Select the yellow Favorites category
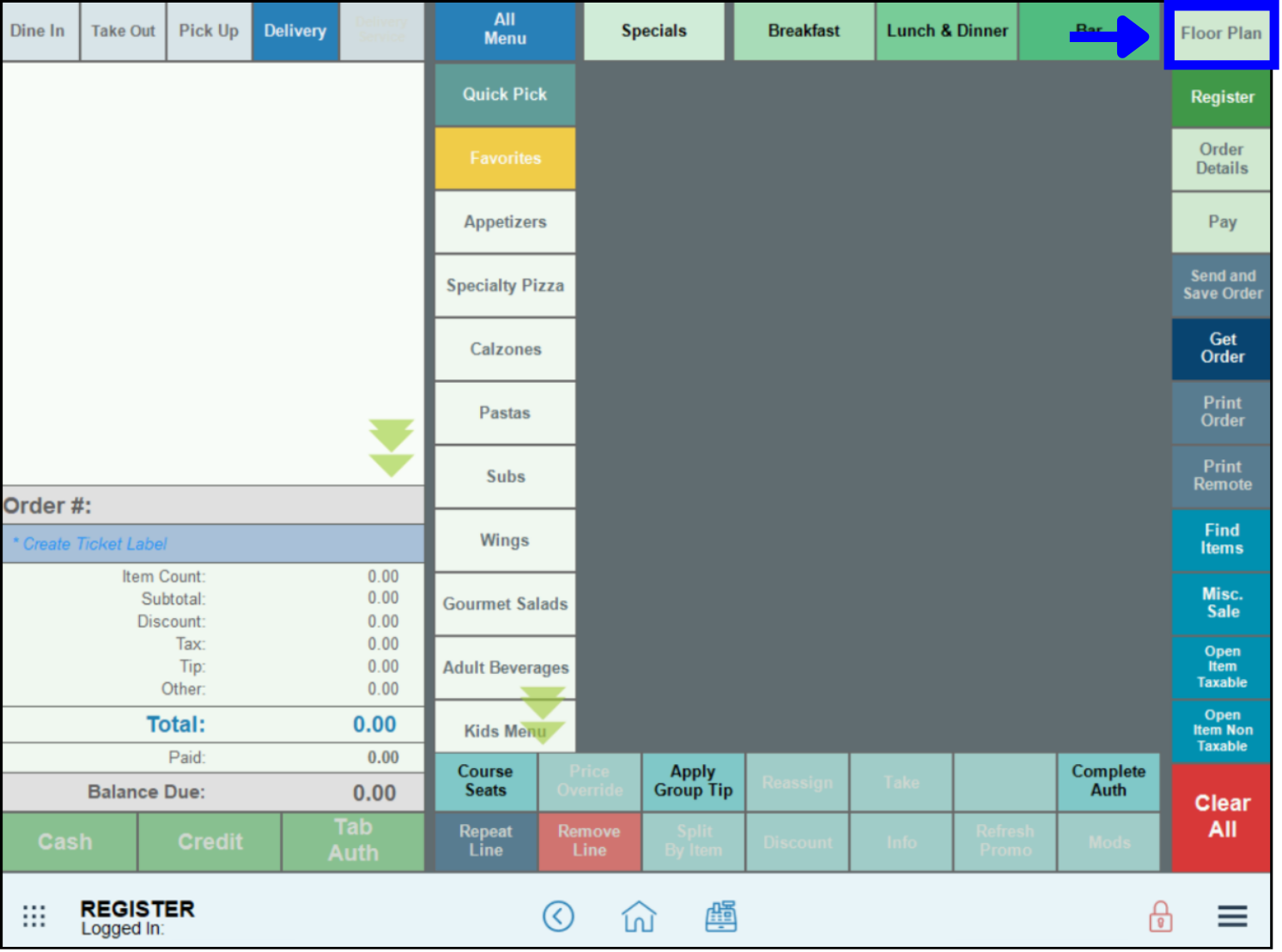1282x952 pixels. tap(505, 158)
